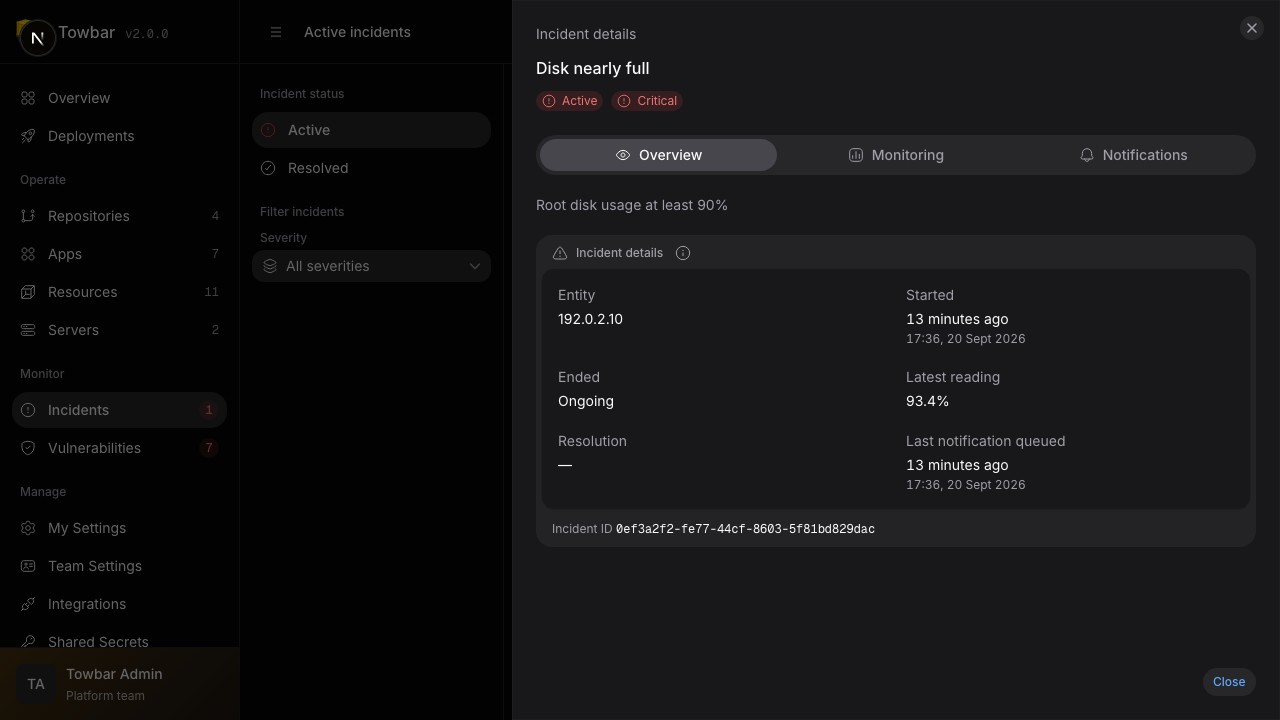Click the chevron of the severity dropdown
The image size is (1280, 720).
475,266
